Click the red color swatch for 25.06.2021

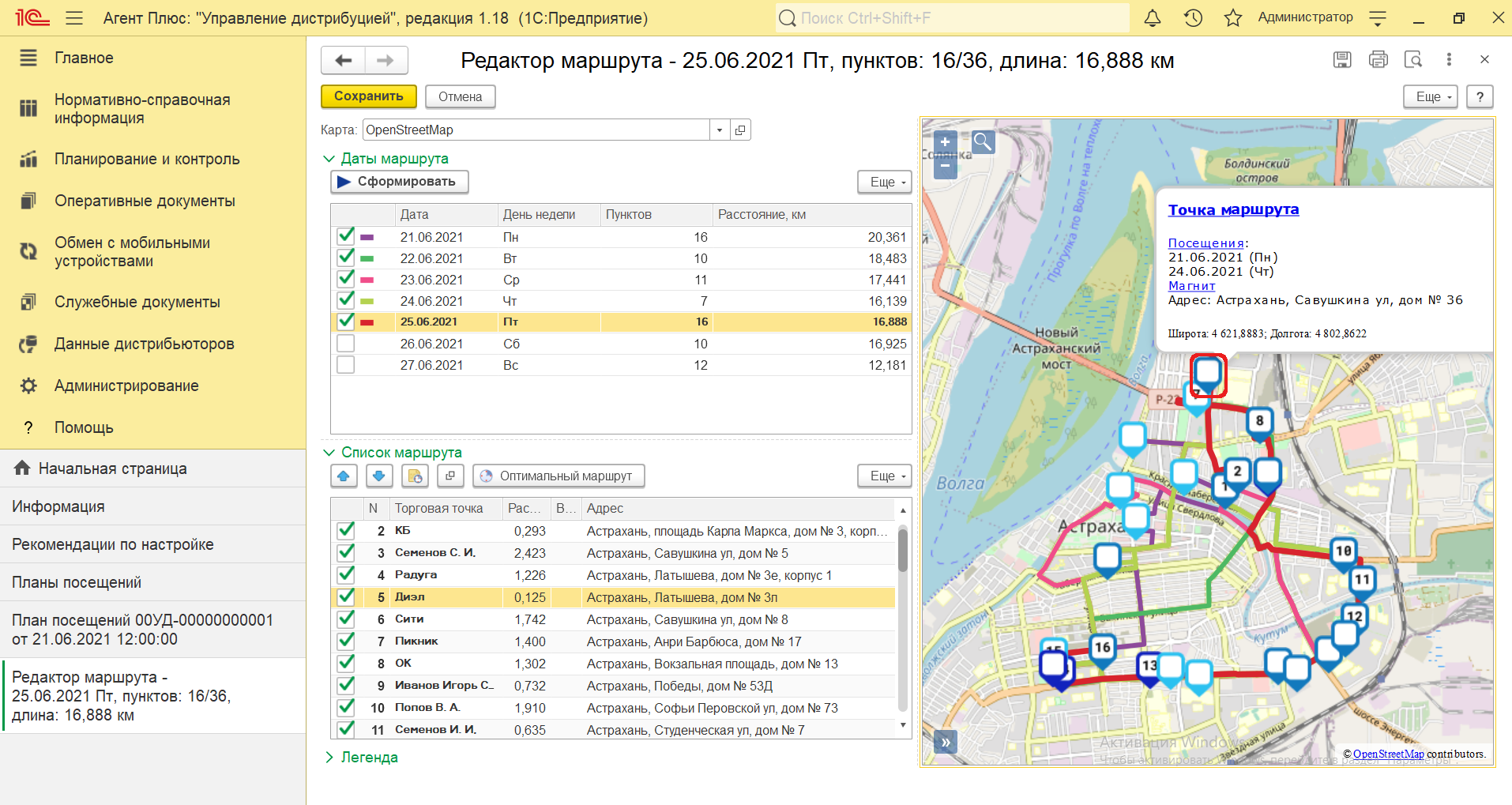pyautogui.click(x=367, y=322)
